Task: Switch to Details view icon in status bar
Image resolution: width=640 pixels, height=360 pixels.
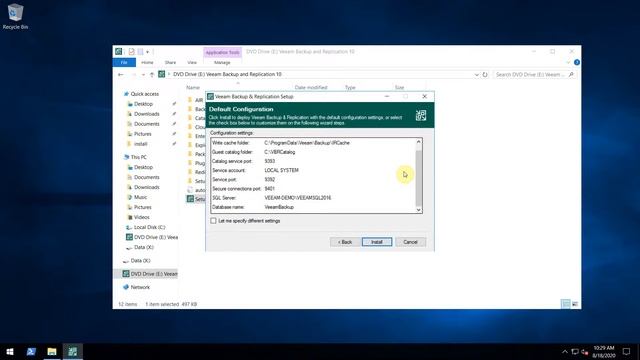Action: [x=566, y=304]
